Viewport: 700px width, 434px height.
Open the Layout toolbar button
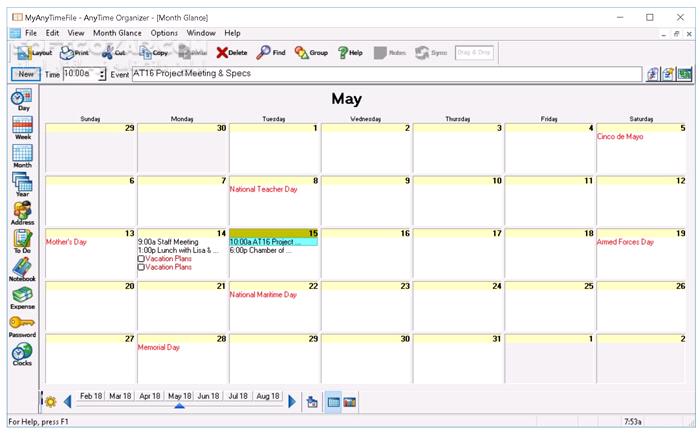[34, 53]
